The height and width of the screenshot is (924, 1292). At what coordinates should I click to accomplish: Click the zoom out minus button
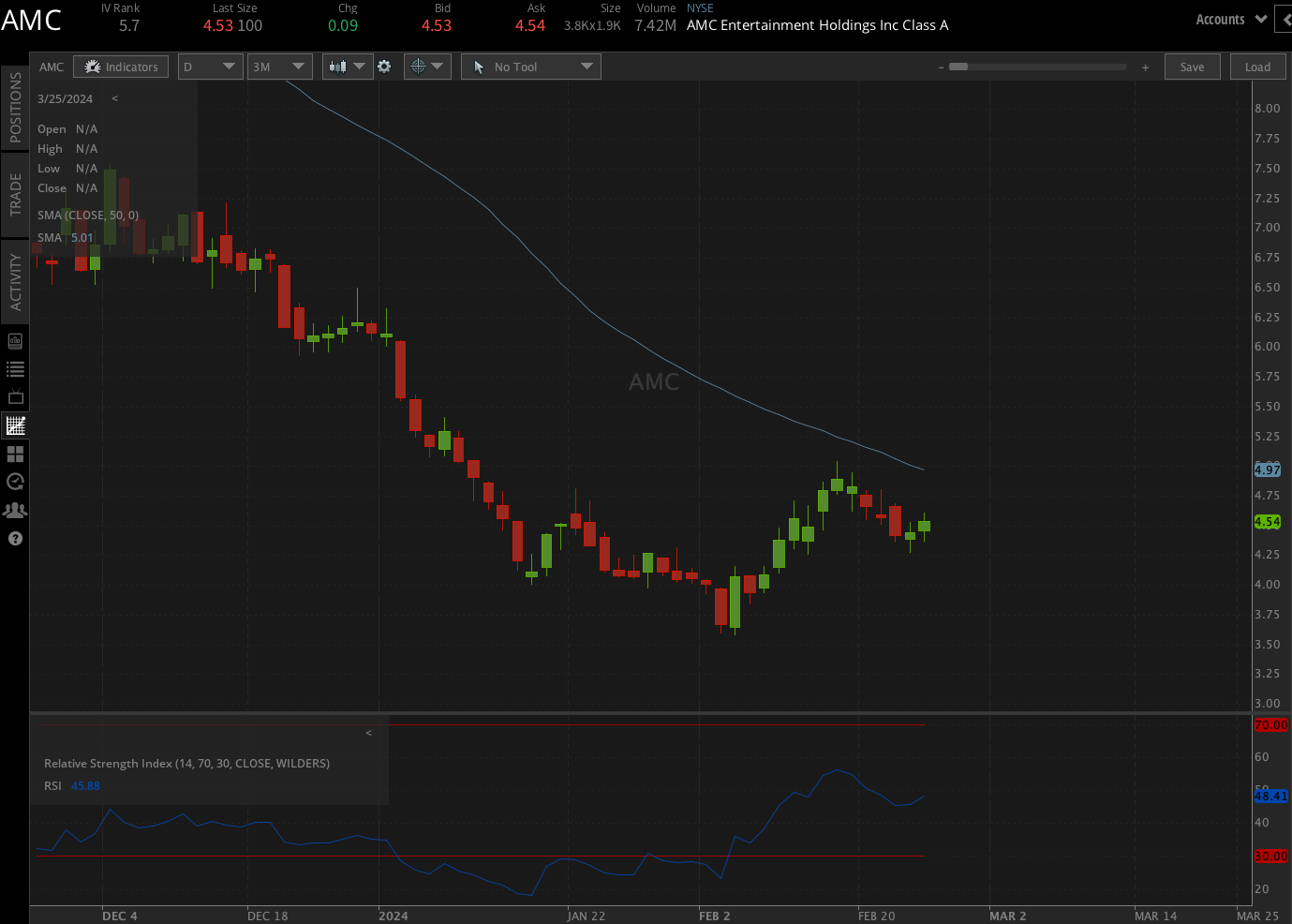941,67
